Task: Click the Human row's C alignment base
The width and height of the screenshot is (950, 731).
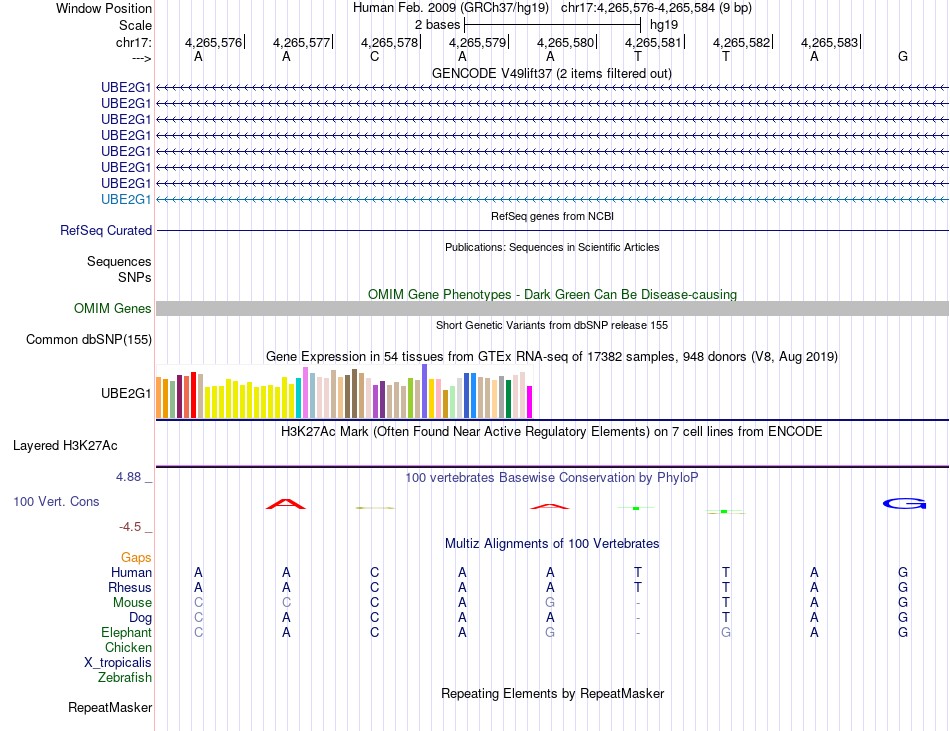Action: (x=374, y=572)
